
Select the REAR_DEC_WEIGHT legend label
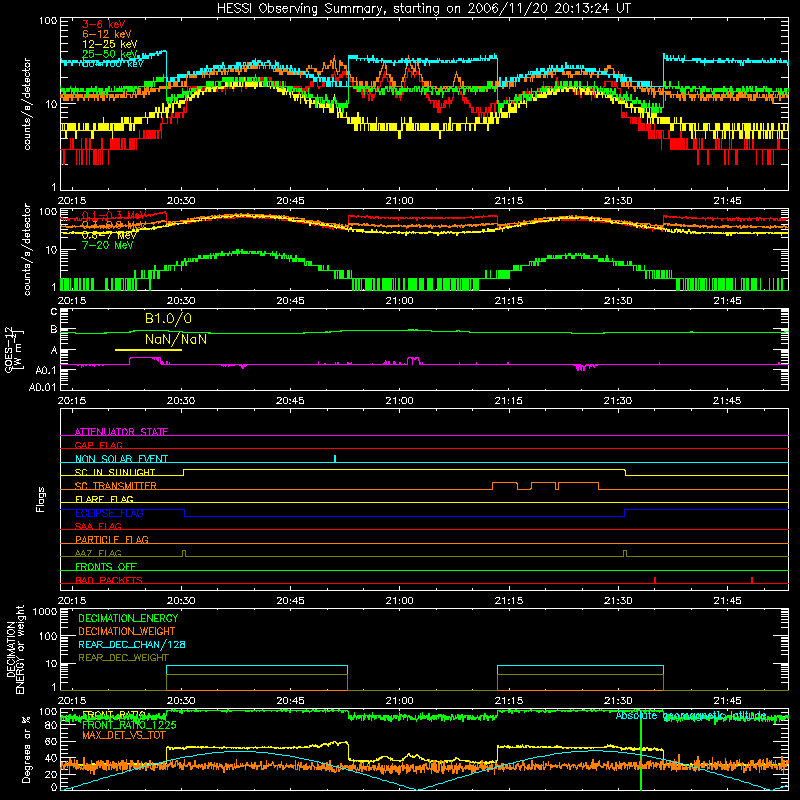(x=123, y=658)
